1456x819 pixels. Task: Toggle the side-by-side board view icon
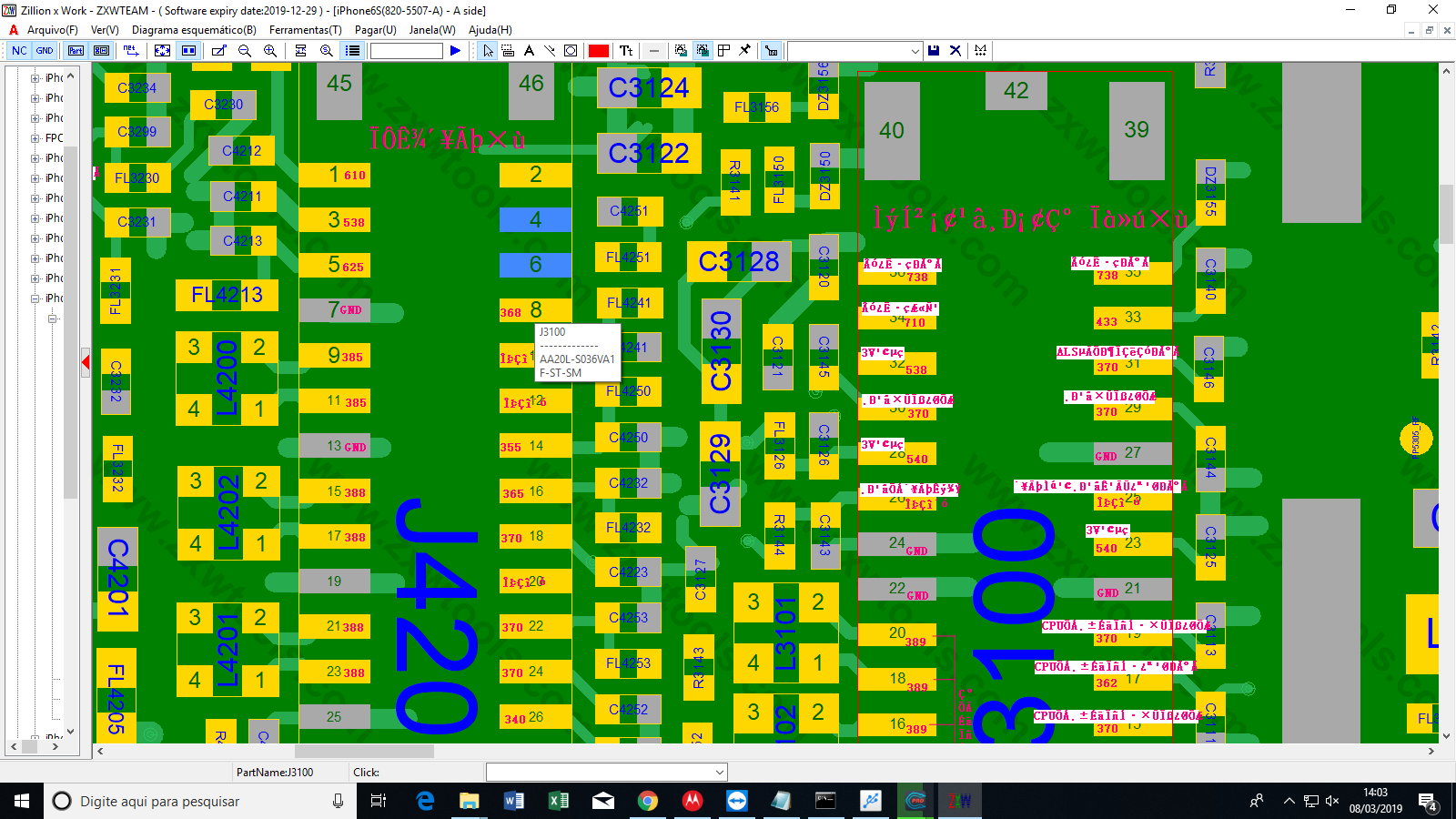188,51
